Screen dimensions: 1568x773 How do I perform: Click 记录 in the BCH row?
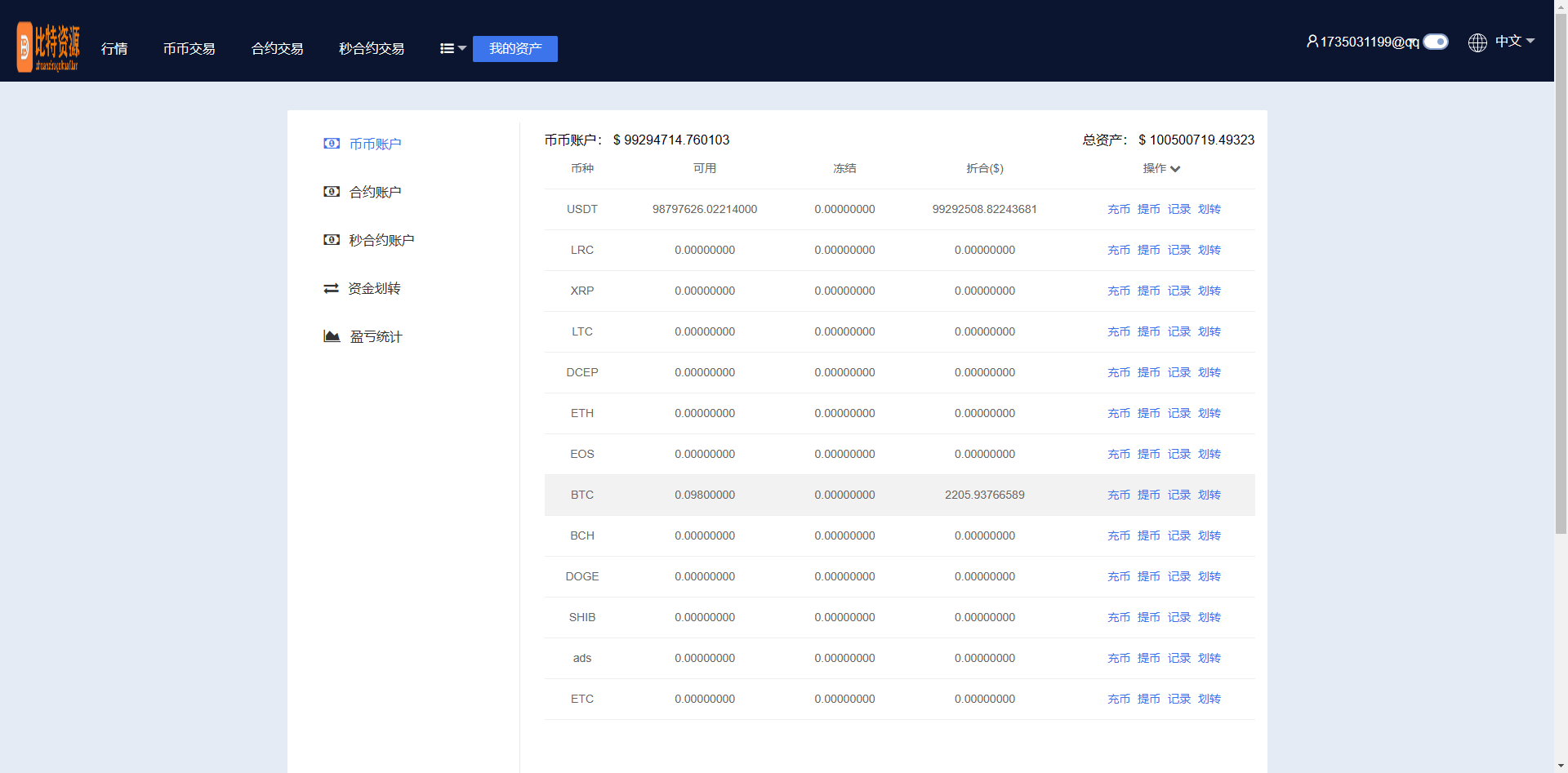(x=1179, y=535)
